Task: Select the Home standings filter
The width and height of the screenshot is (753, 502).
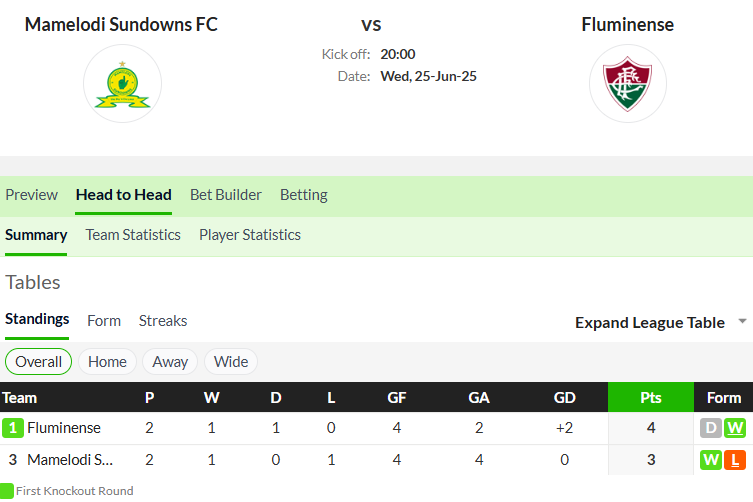Action: point(107,362)
